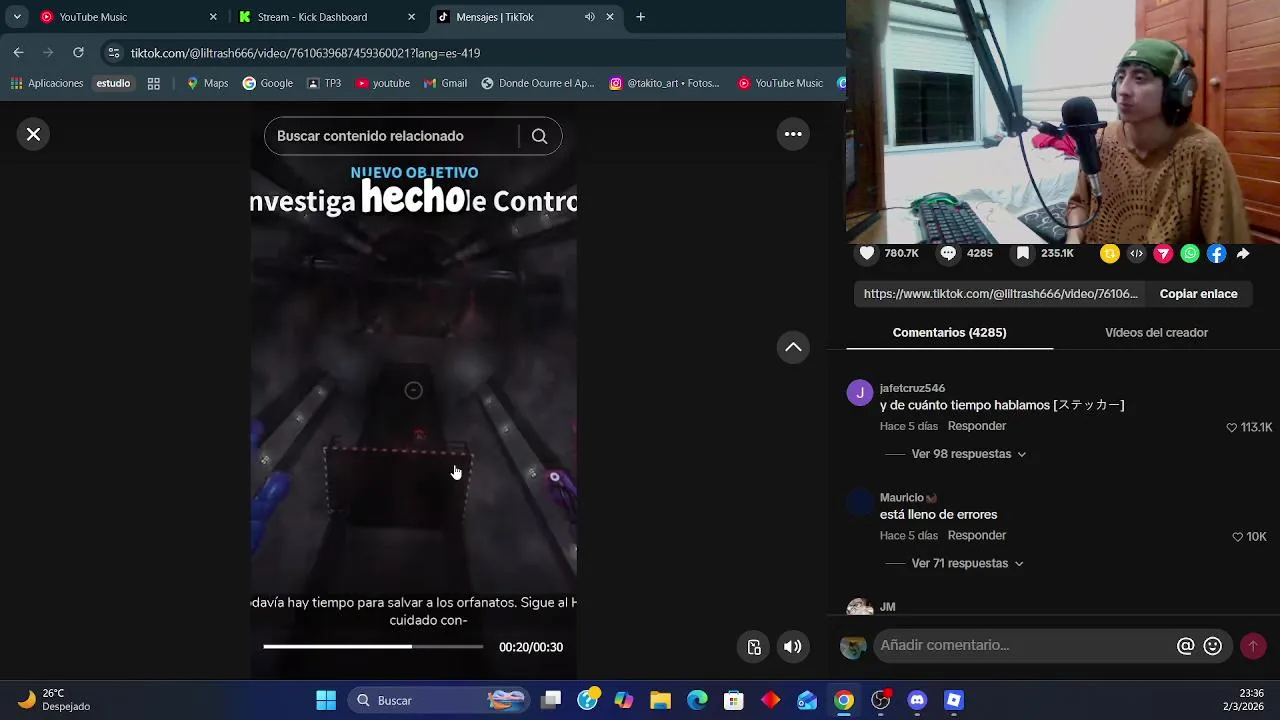The height and width of the screenshot is (720, 1280).
Task: Click the @ mention icon in comment box
Action: (1186, 646)
